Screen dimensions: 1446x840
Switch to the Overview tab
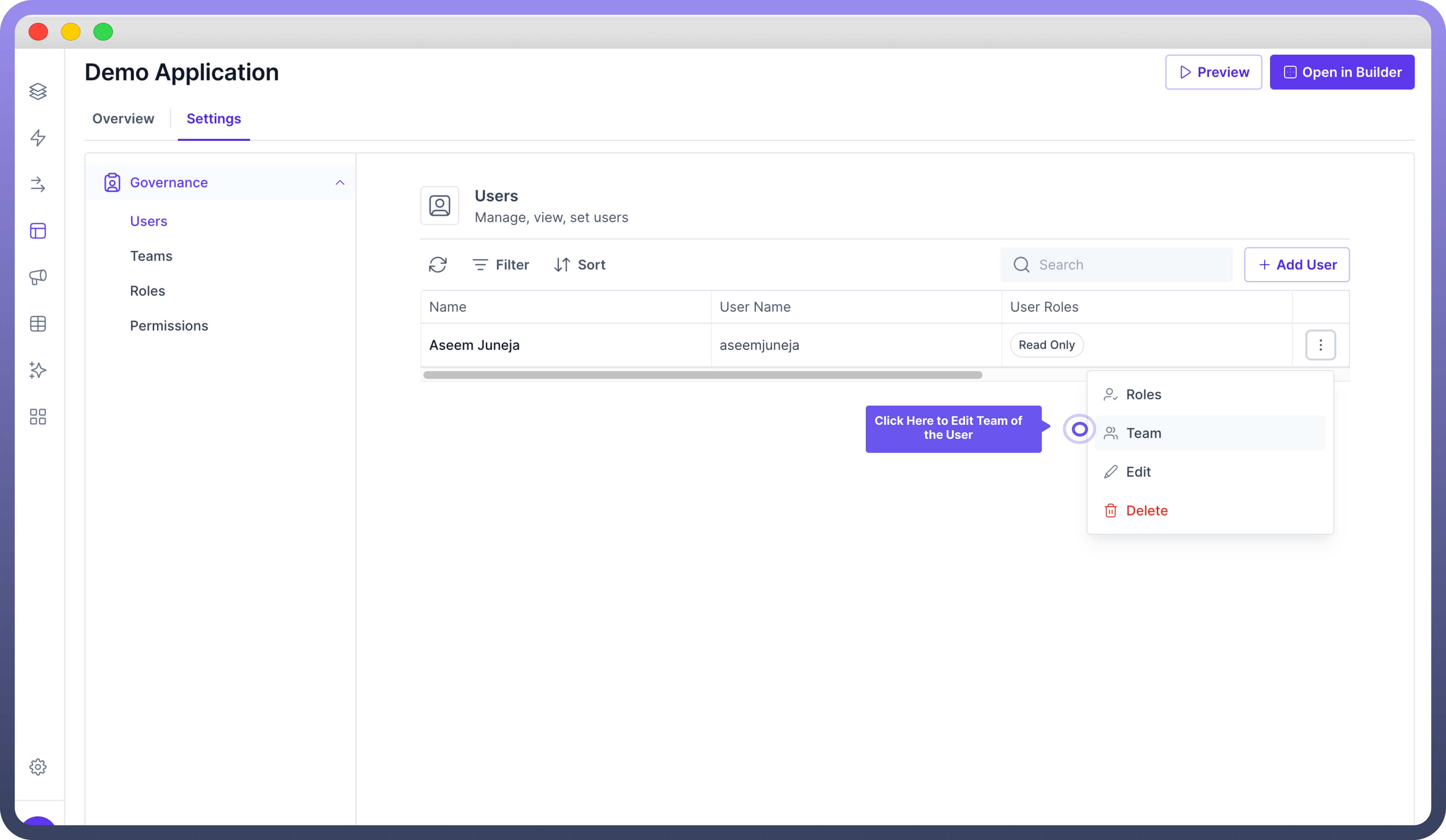123,119
